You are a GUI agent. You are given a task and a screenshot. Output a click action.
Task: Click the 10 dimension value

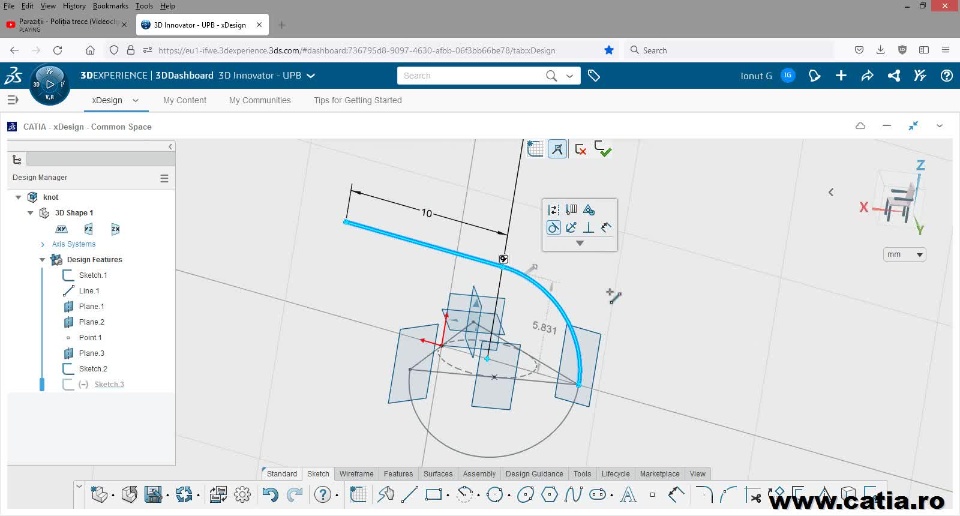coord(427,213)
